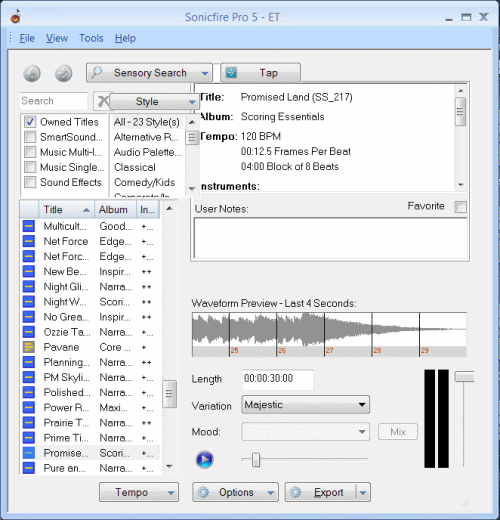This screenshot has height=520, width=500.
Task: Check the Music Single... filter
Action: tap(30, 167)
